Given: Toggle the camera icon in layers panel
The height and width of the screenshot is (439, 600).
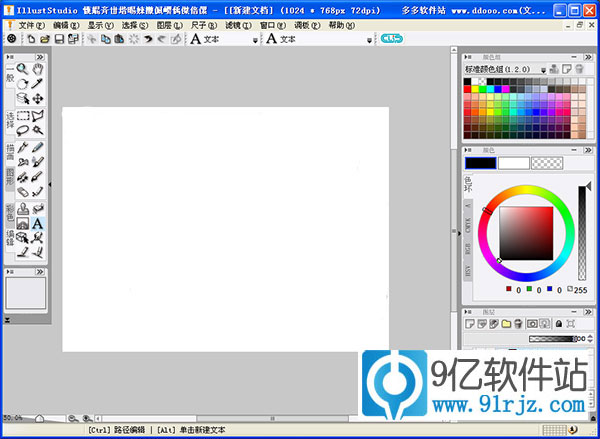Looking at the screenshot, I should [532, 324].
